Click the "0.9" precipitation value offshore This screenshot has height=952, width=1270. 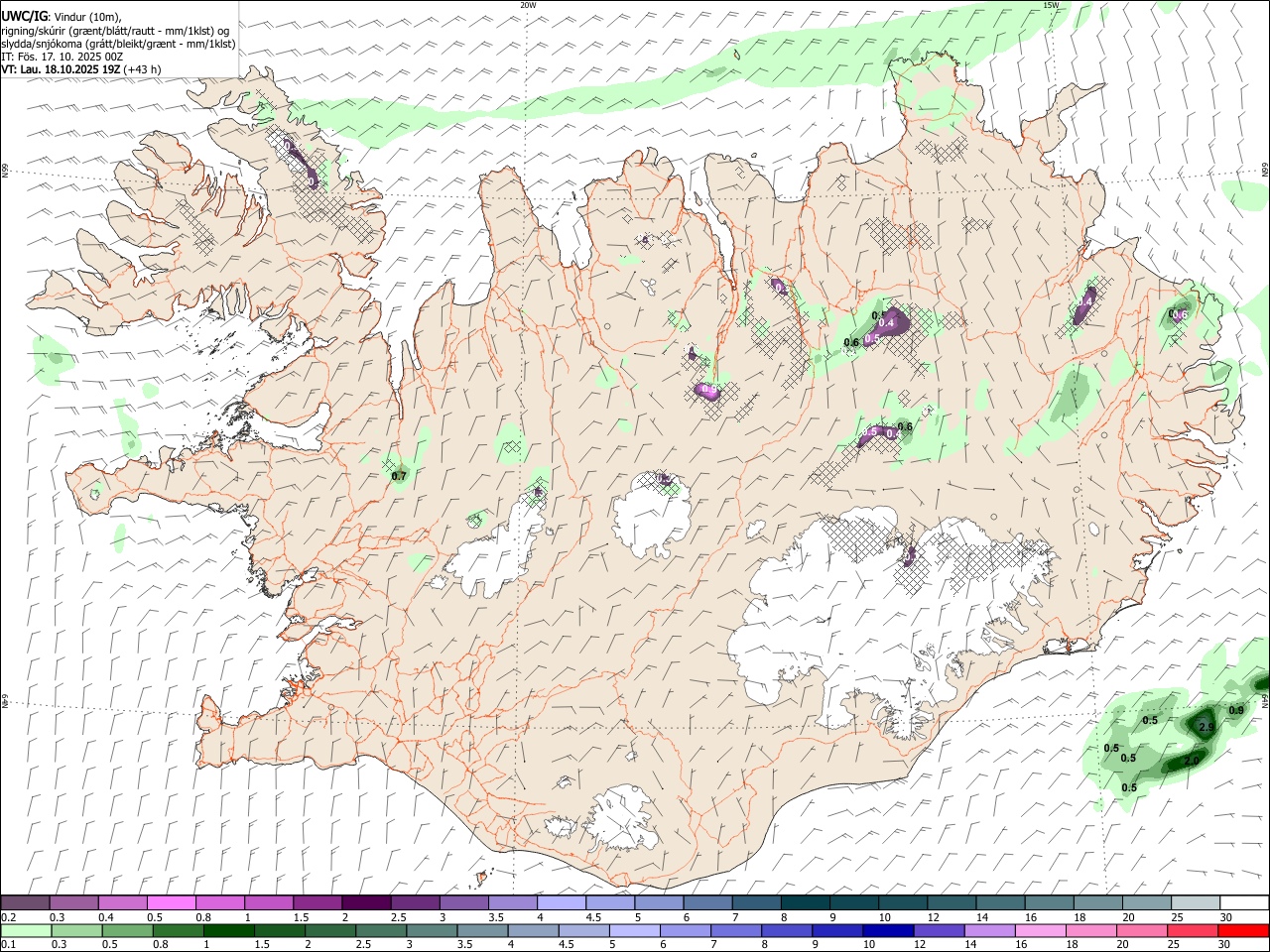tap(1236, 710)
